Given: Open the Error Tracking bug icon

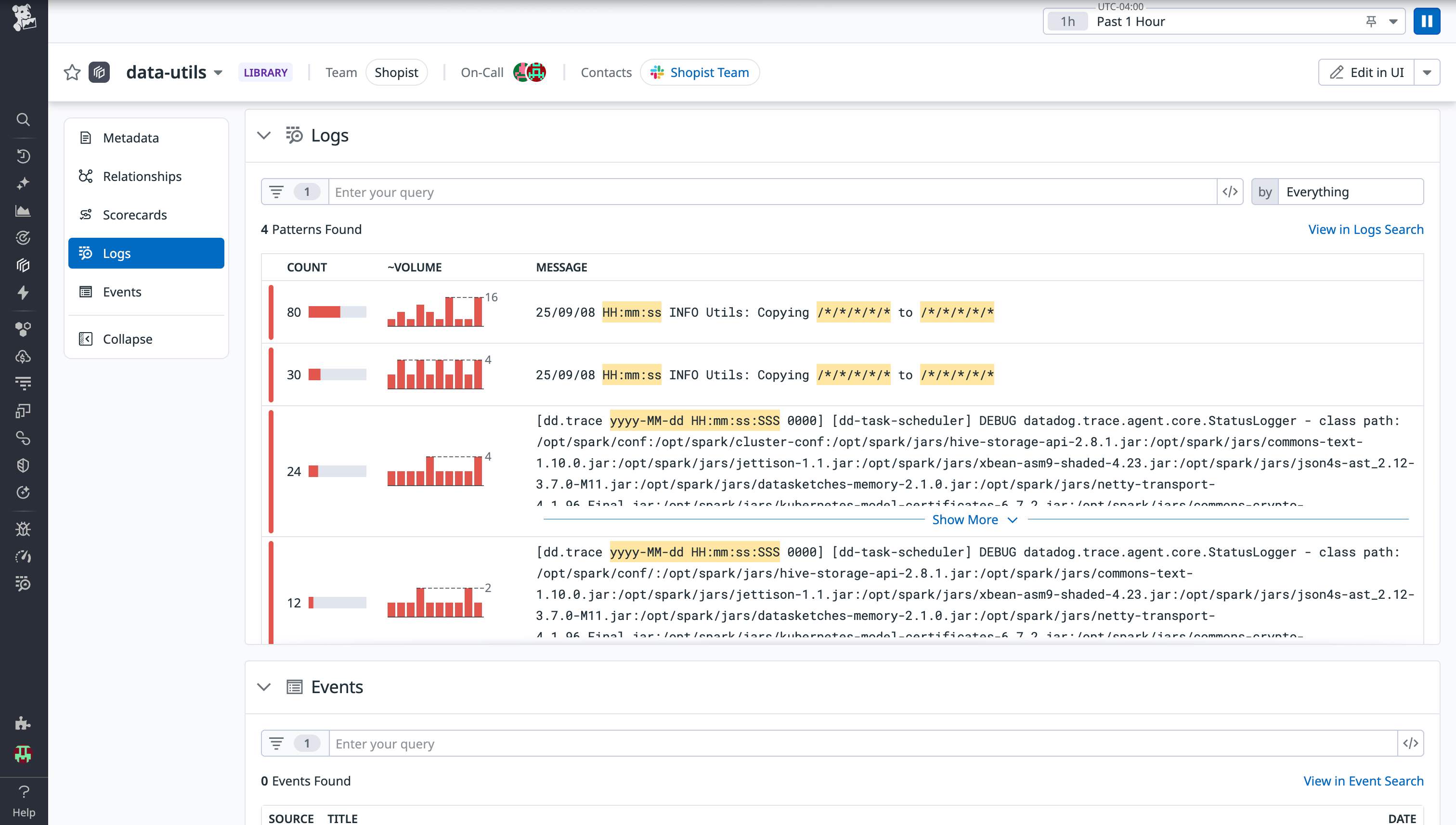Looking at the screenshot, I should point(23,529).
